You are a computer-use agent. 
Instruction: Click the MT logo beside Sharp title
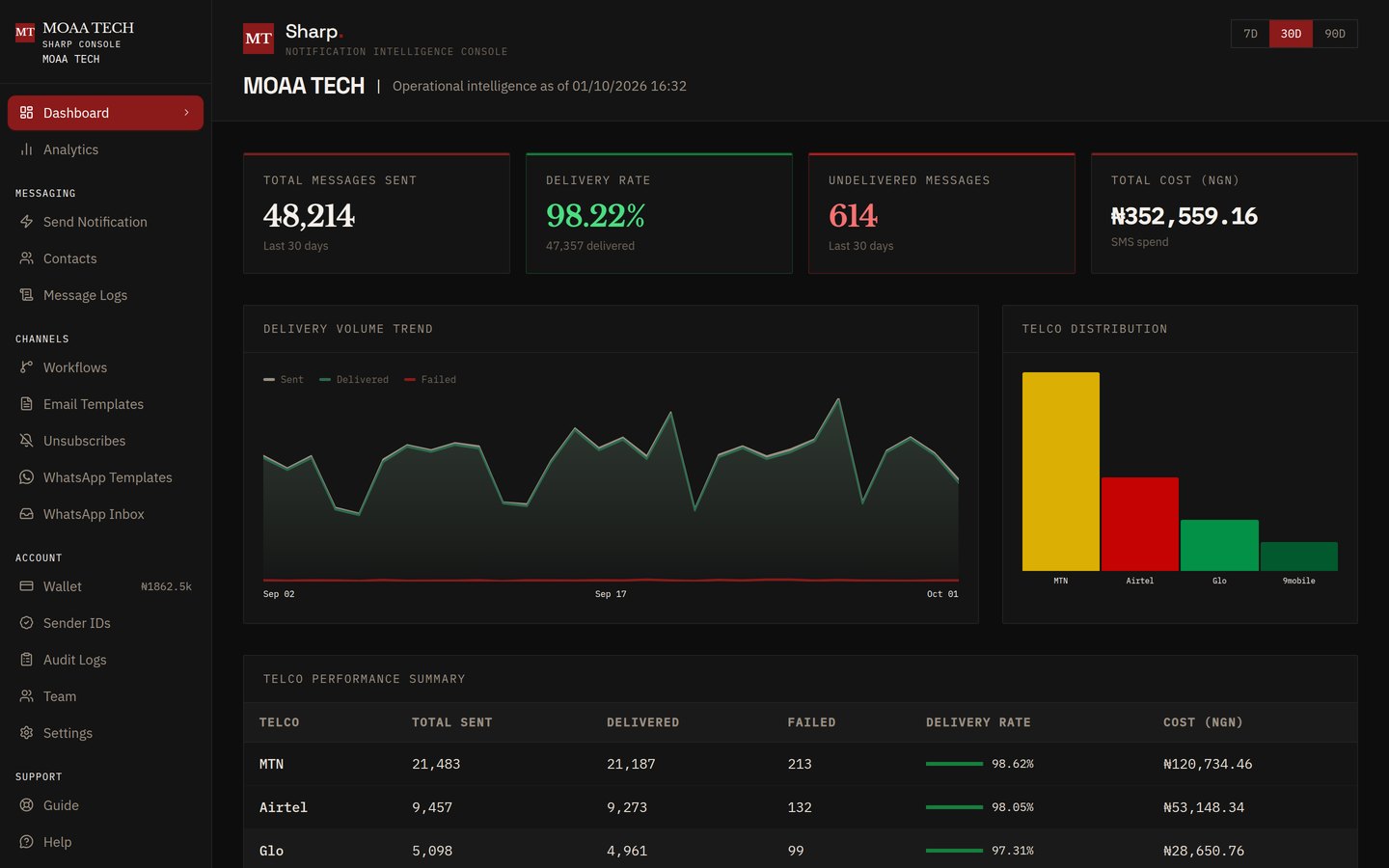coord(259,39)
